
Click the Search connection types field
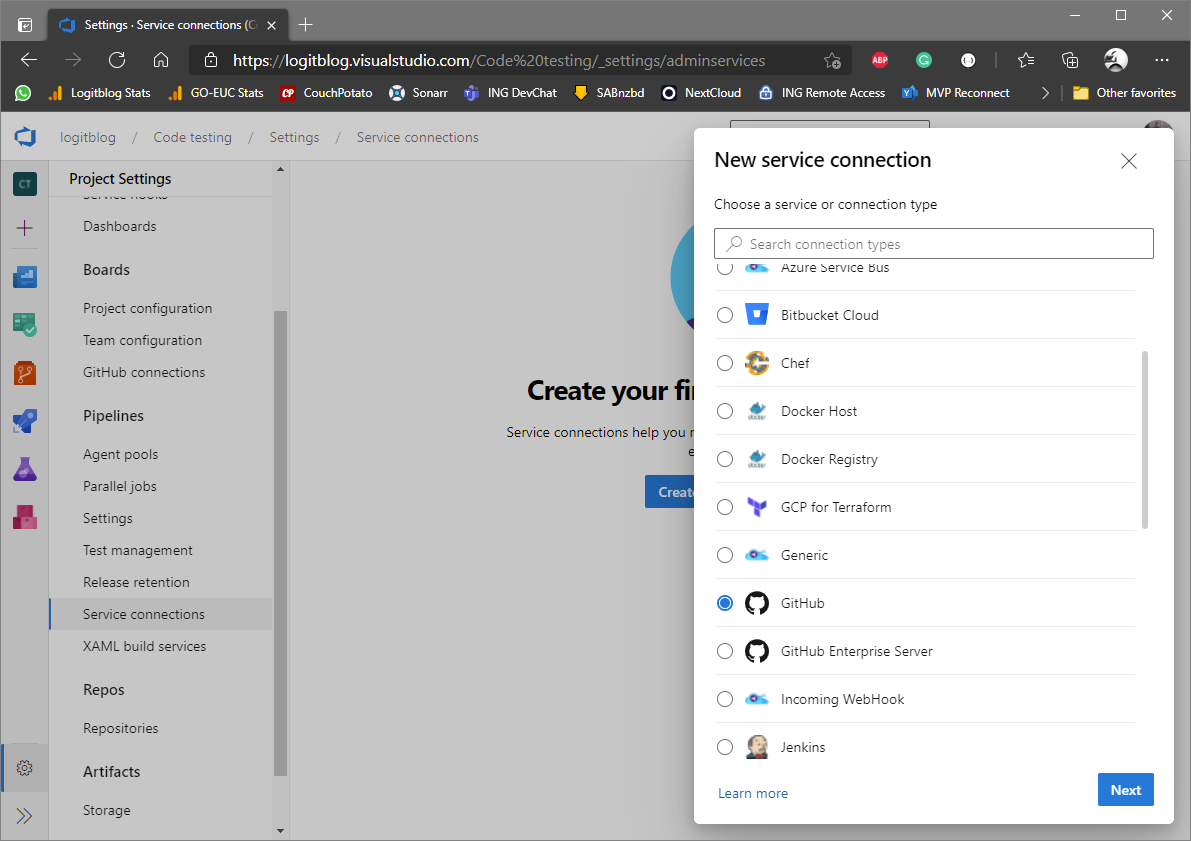click(934, 244)
